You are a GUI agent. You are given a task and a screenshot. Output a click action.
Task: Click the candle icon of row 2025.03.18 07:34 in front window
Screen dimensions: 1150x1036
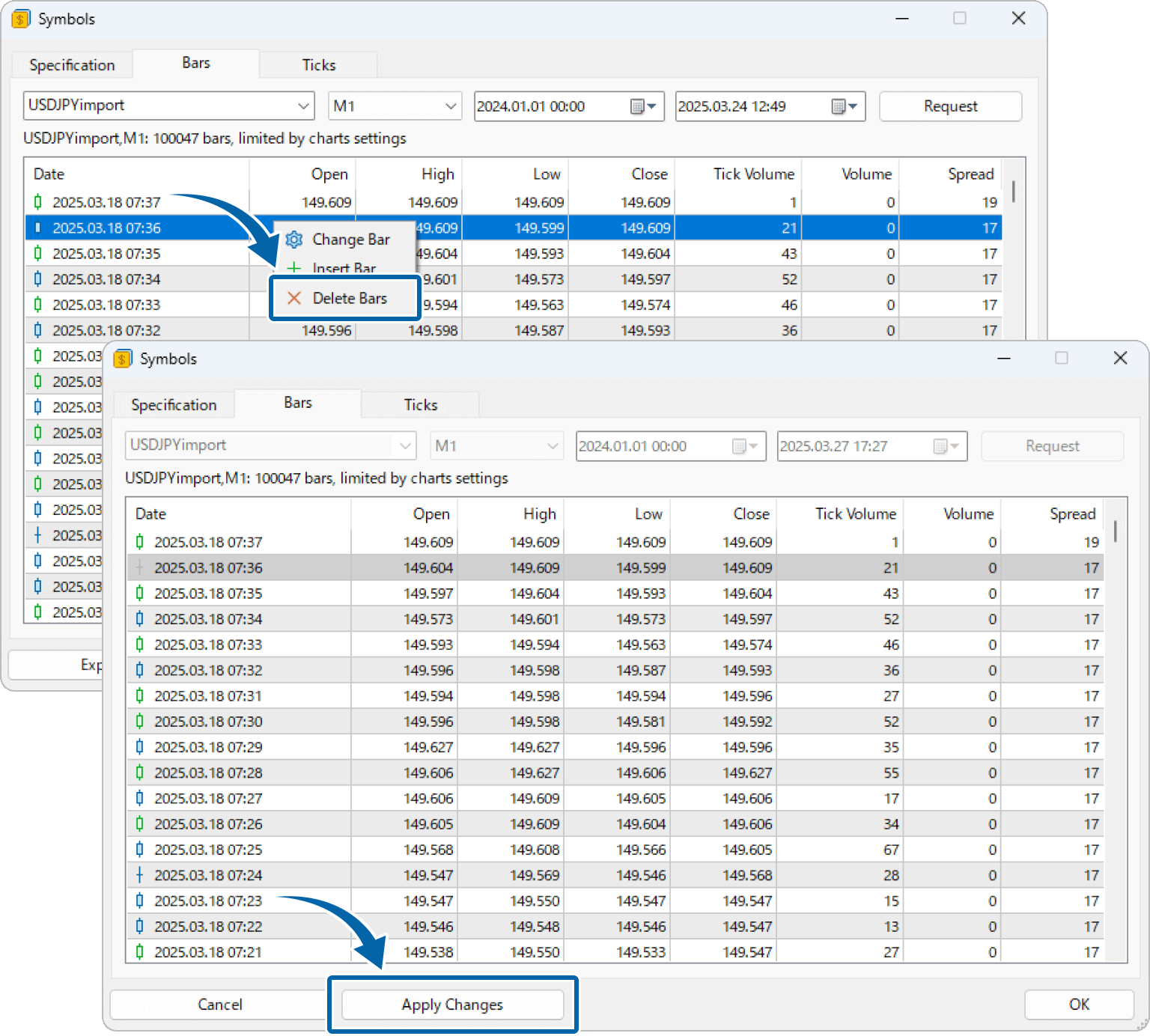click(x=139, y=619)
